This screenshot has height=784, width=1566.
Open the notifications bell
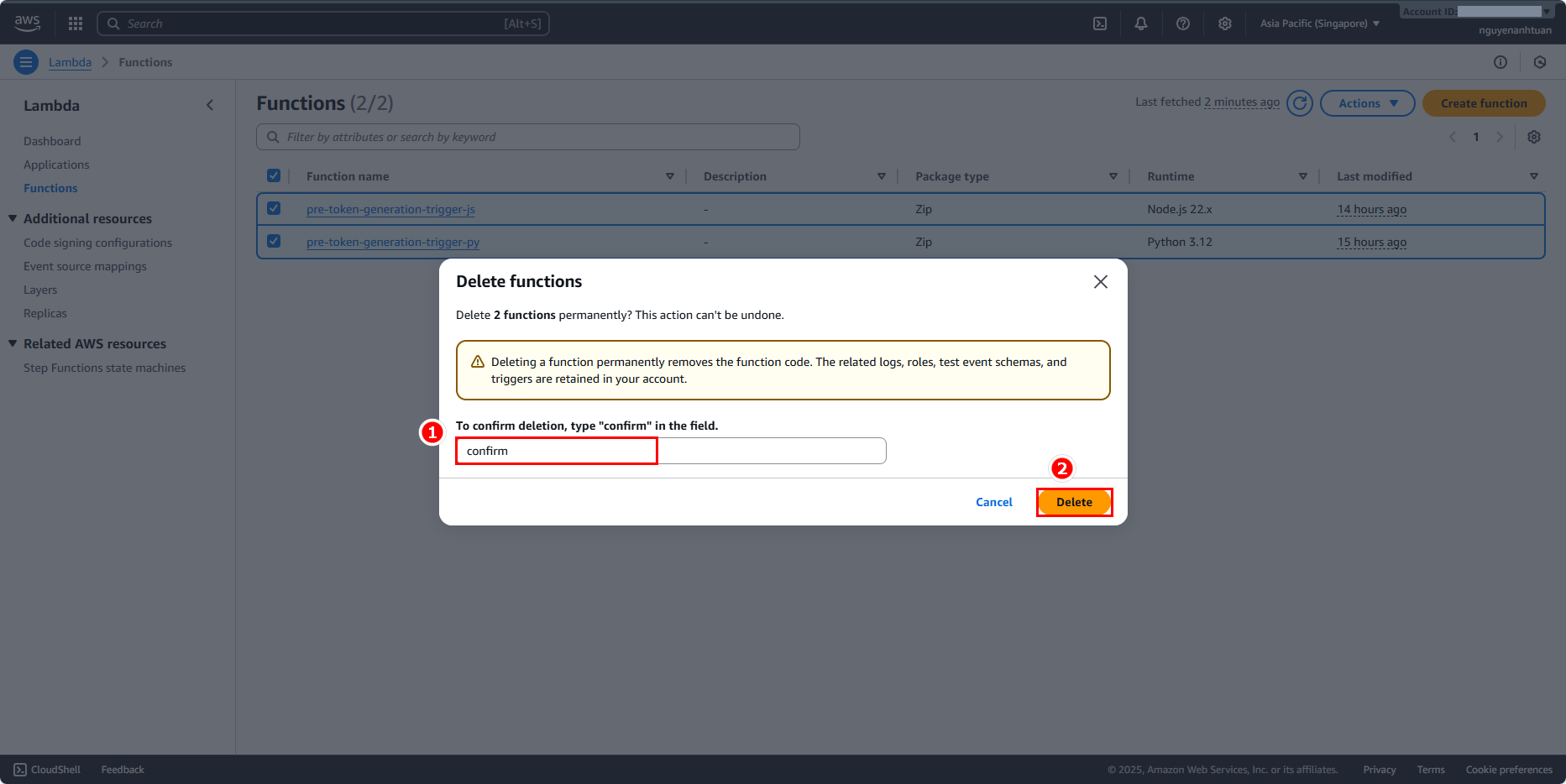pyautogui.click(x=1141, y=24)
